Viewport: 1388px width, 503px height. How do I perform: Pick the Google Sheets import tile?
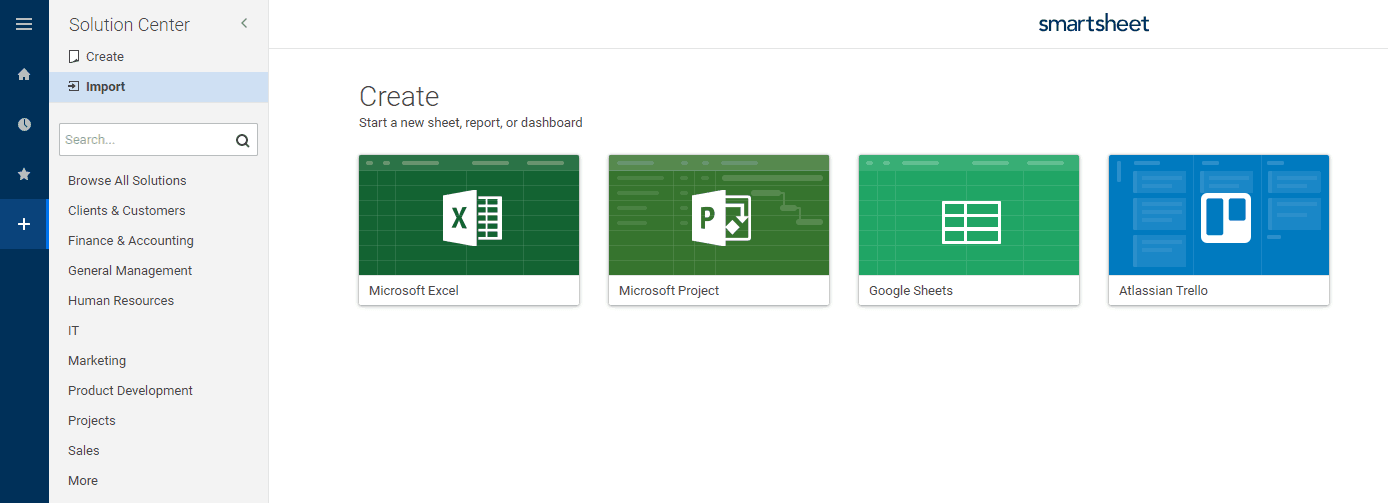coord(968,229)
